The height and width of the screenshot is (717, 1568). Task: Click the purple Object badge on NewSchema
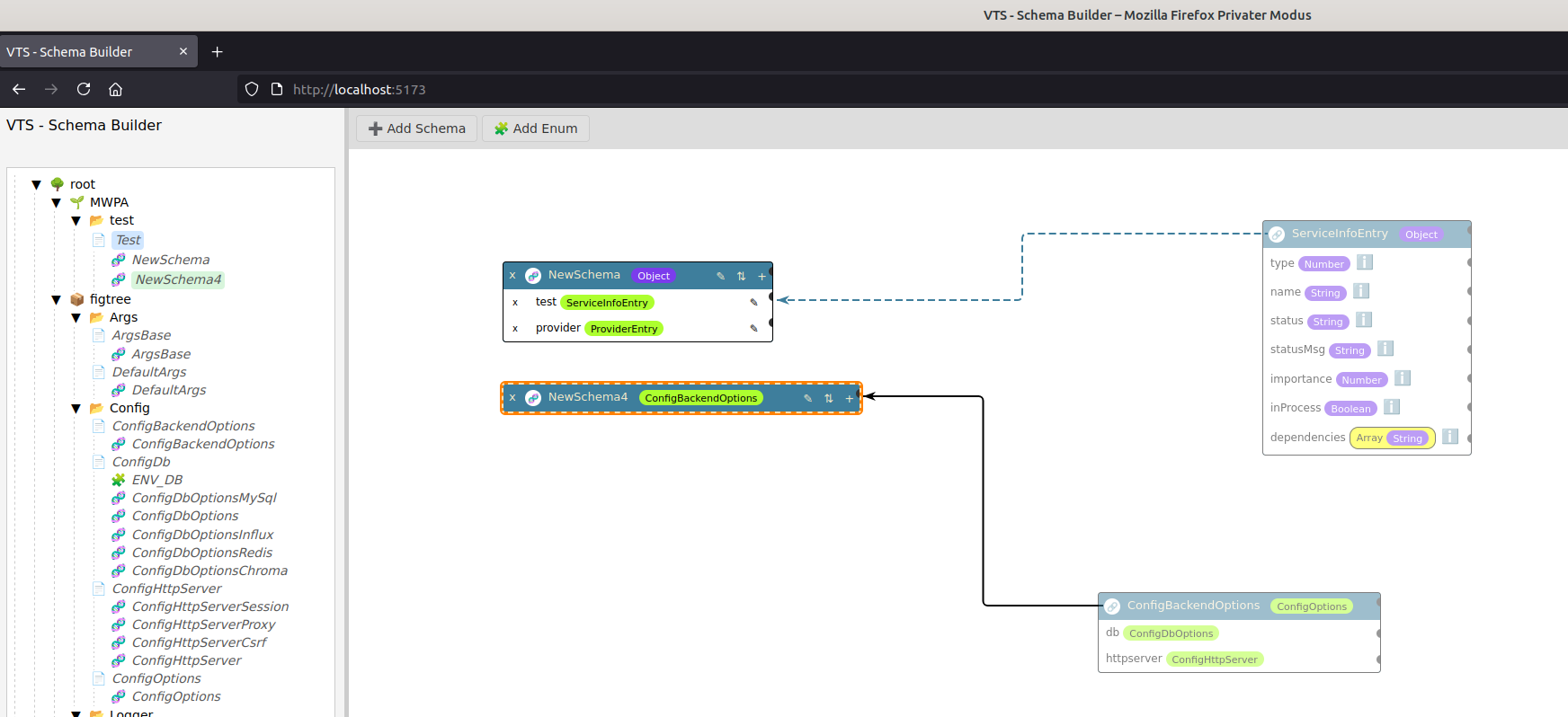coord(654,276)
